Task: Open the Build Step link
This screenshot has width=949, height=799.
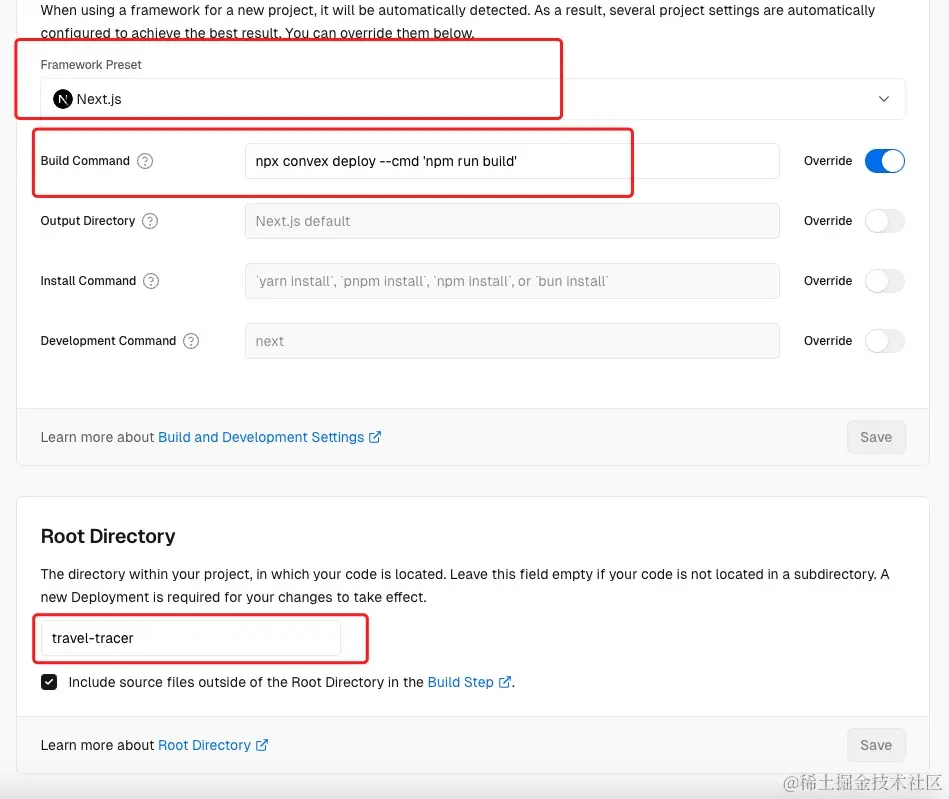Action: tap(461, 682)
